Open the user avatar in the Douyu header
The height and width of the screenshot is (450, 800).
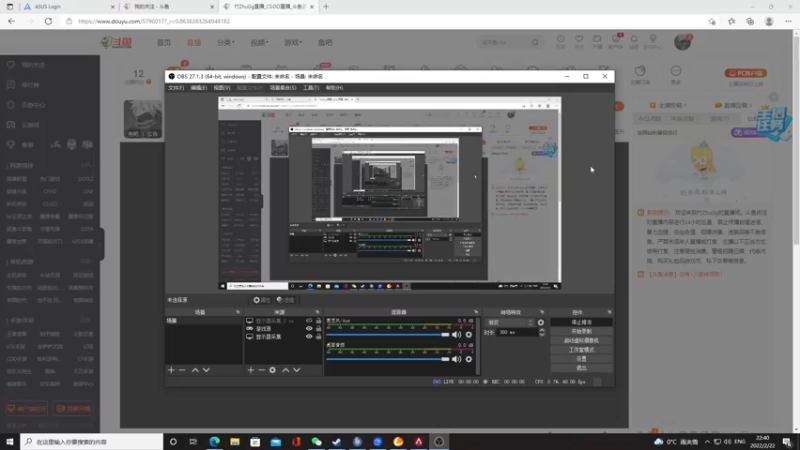coord(682,42)
